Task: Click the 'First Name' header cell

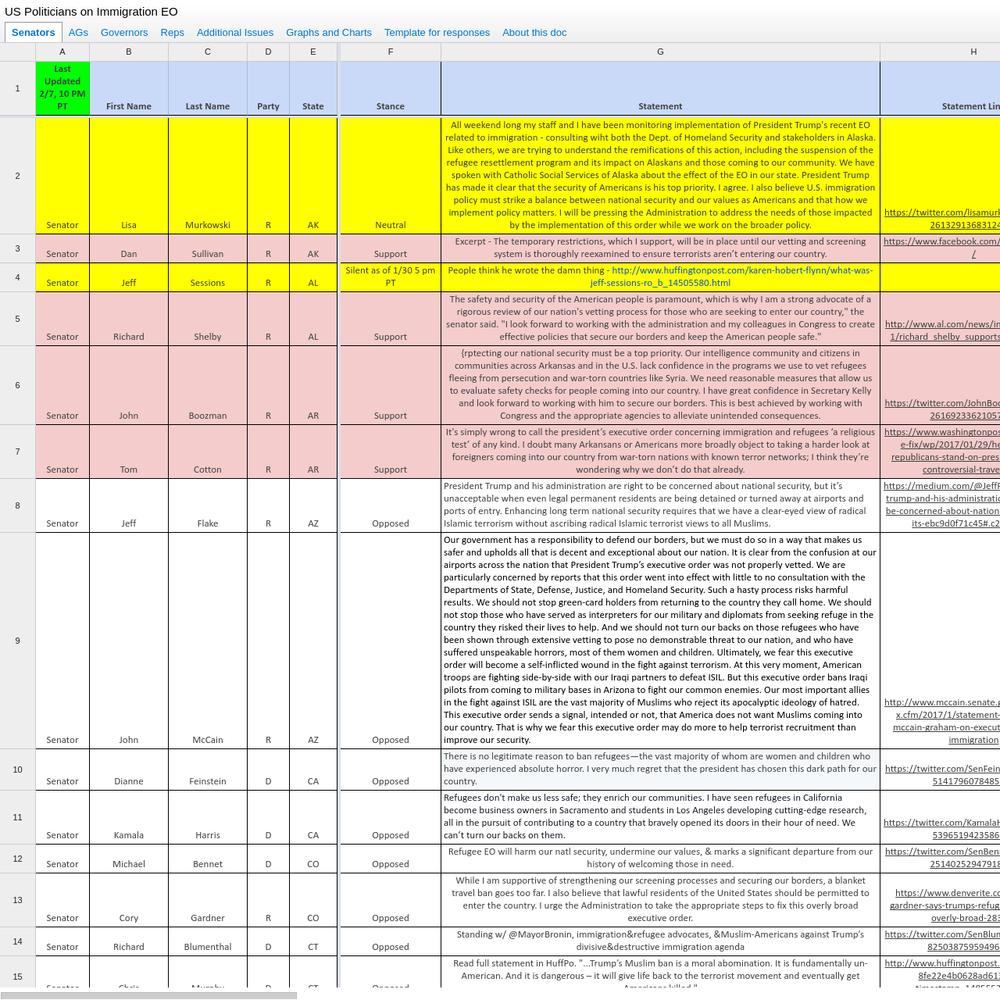Action: [x=129, y=89]
